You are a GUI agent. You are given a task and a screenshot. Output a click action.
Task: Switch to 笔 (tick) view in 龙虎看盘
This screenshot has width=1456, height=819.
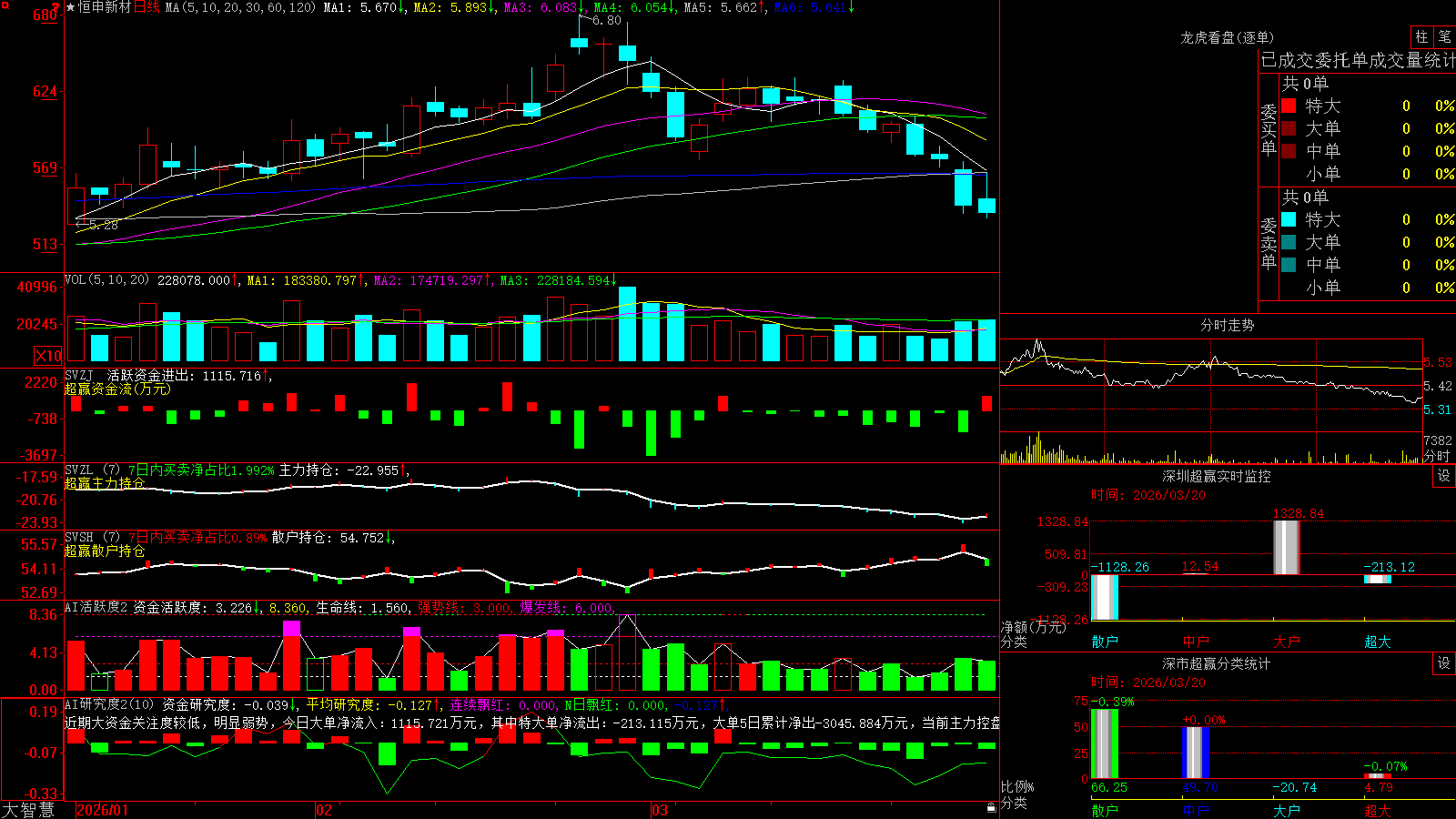(1444, 36)
